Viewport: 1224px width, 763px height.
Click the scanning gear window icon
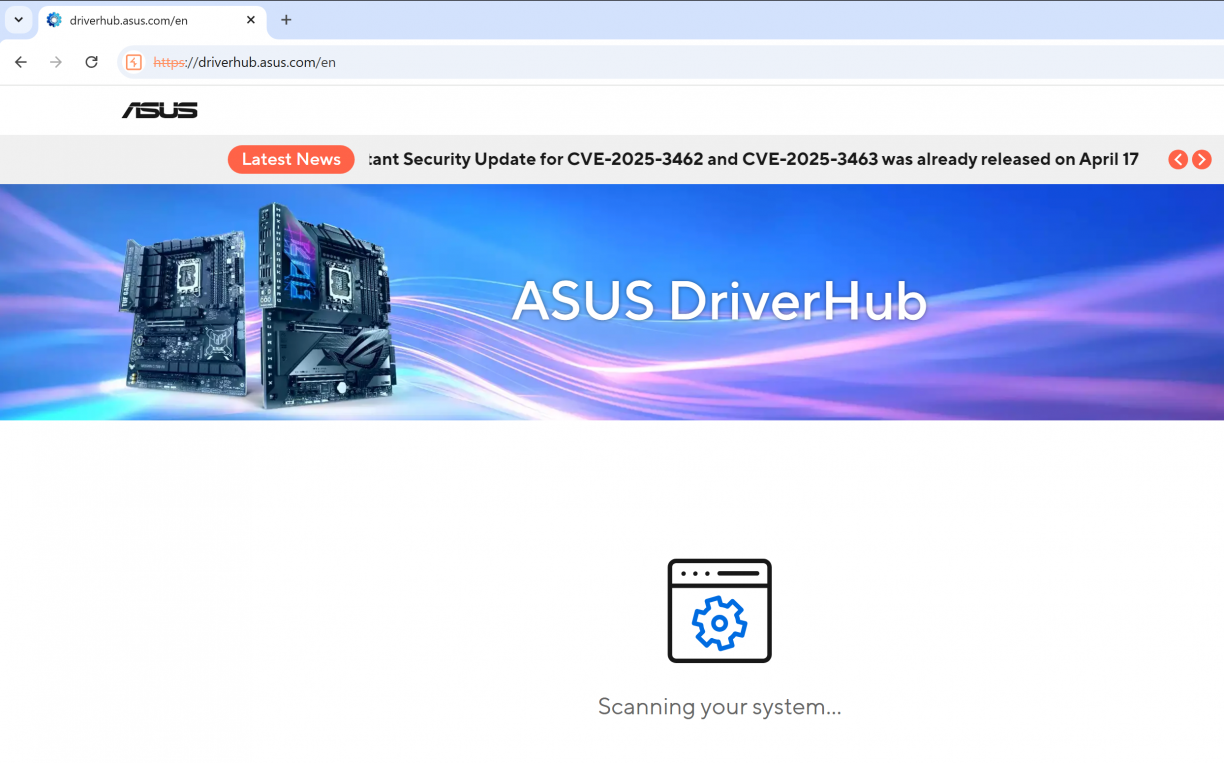coord(719,611)
